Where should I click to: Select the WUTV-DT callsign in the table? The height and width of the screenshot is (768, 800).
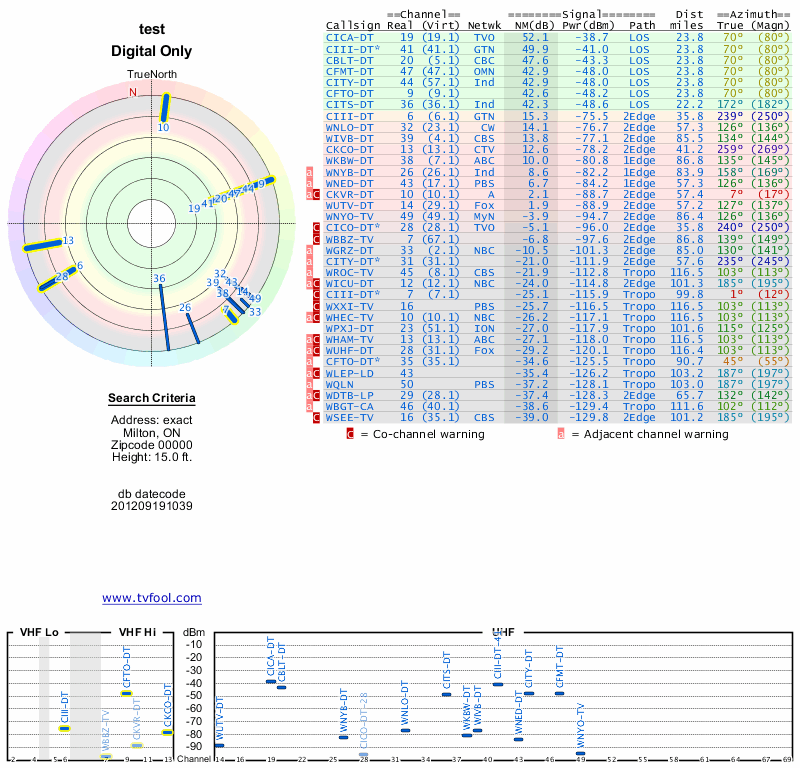pos(349,206)
